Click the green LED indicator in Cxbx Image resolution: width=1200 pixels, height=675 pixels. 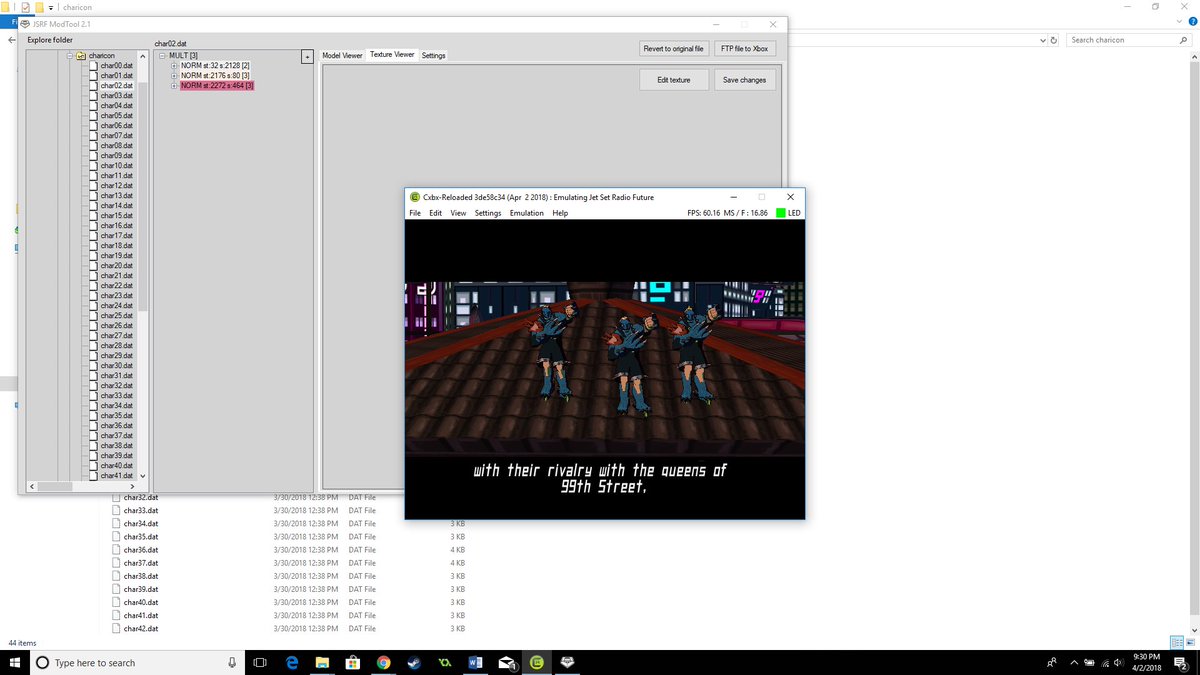click(781, 213)
